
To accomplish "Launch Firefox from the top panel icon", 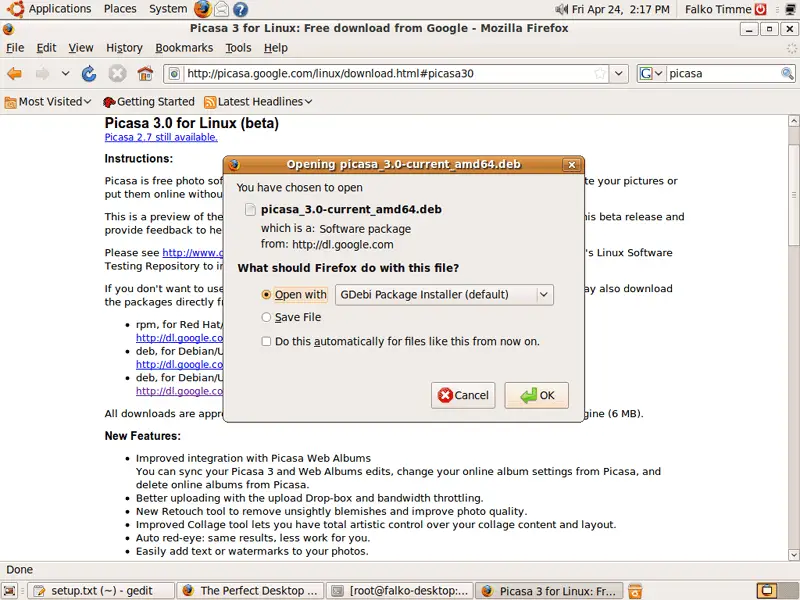I will pyautogui.click(x=203, y=9).
